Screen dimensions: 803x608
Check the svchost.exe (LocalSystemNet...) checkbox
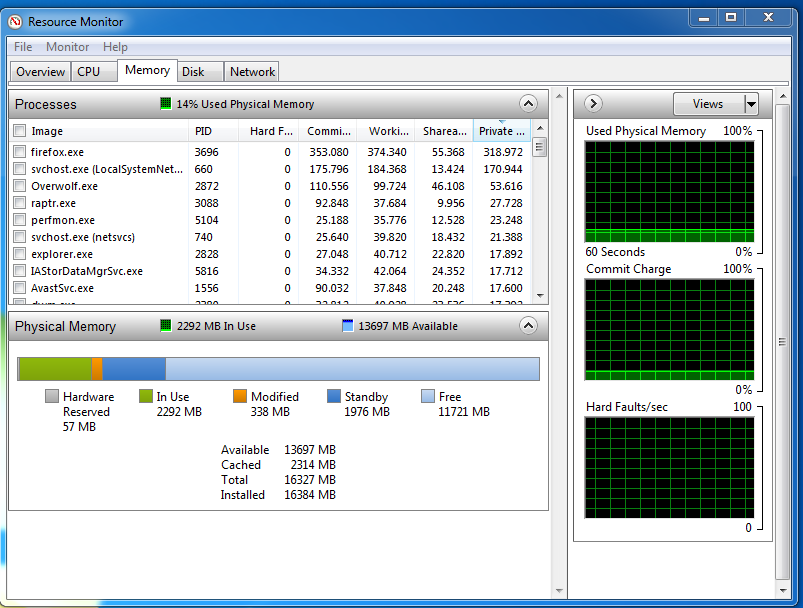pyautogui.click(x=19, y=169)
